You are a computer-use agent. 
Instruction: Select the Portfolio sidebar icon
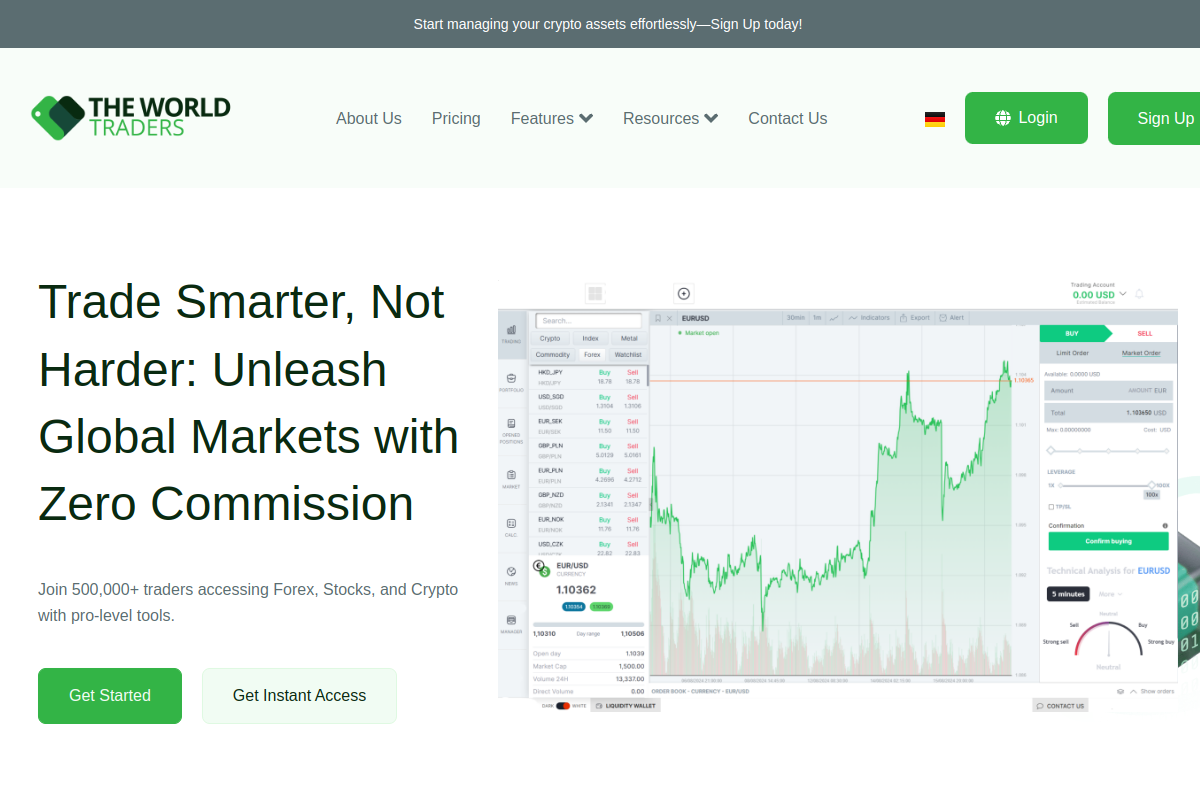pyautogui.click(x=511, y=378)
